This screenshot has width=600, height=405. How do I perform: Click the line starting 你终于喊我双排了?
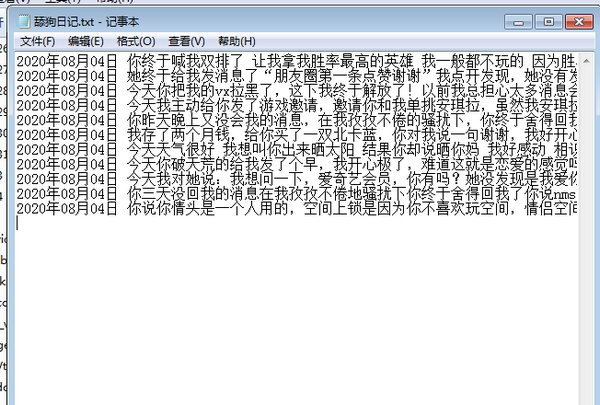(x=297, y=61)
